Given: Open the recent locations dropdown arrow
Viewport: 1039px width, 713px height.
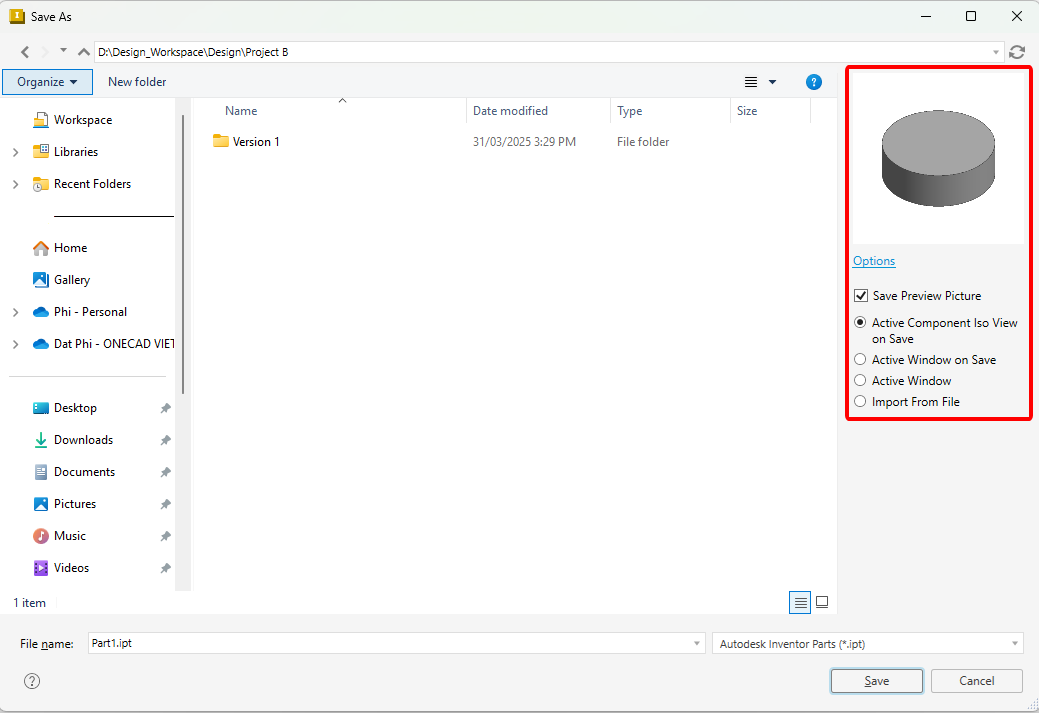Looking at the screenshot, I should point(64,50).
